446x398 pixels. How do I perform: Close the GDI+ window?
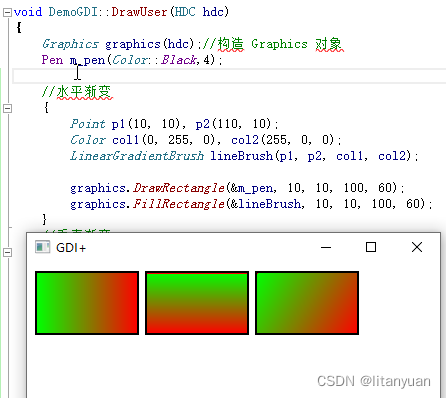coord(417,247)
